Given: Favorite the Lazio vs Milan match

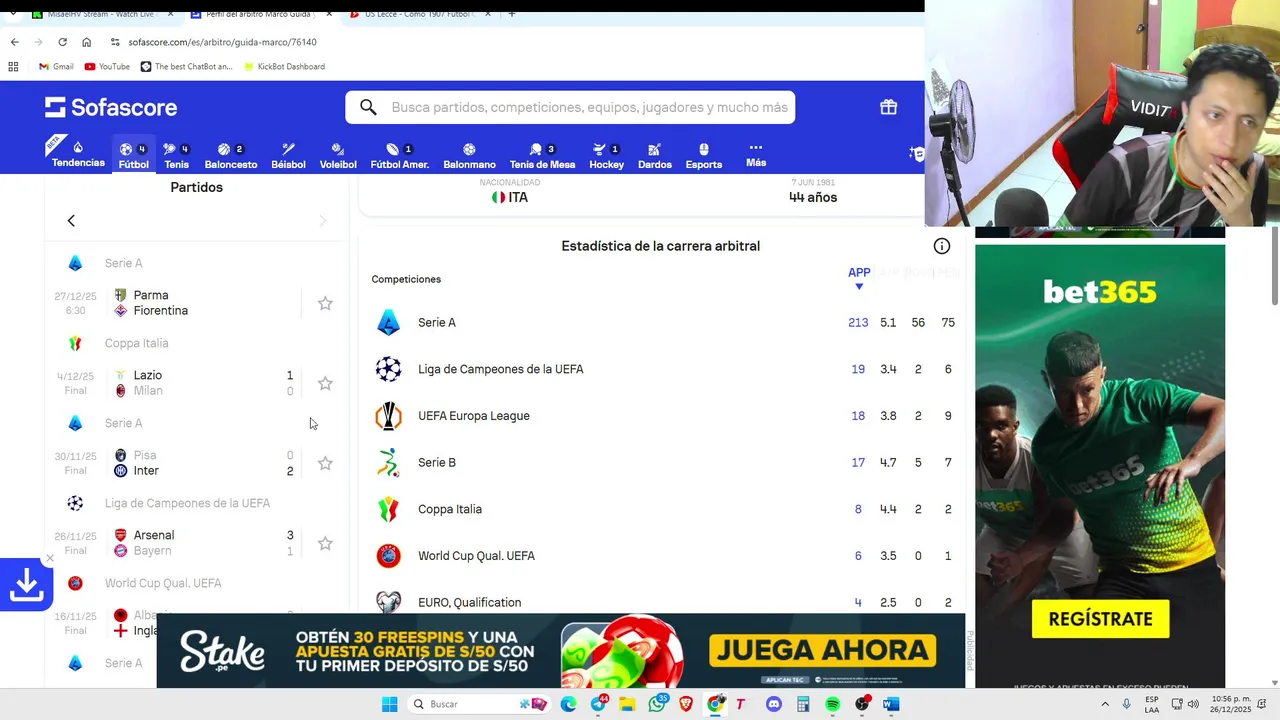Looking at the screenshot, I should tap(325, 383).
